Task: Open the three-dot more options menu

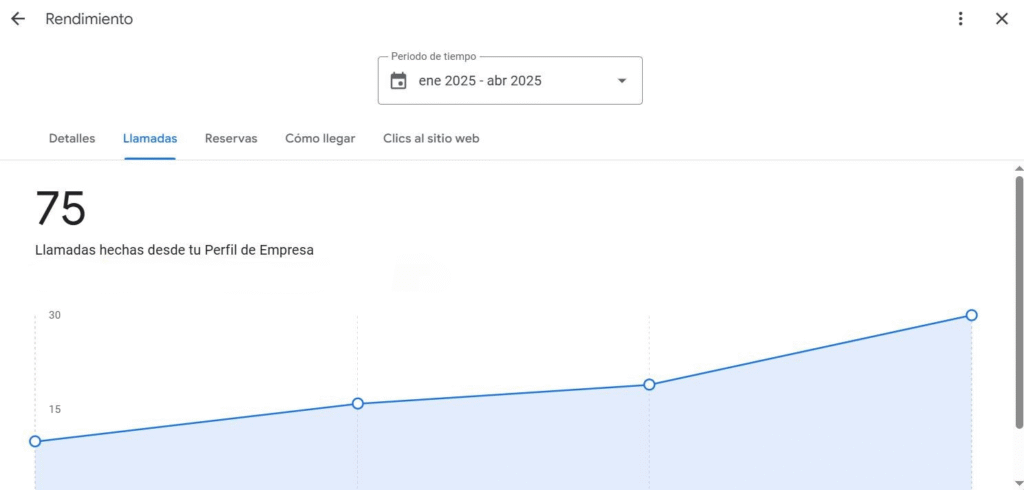Action: [960, 19]
